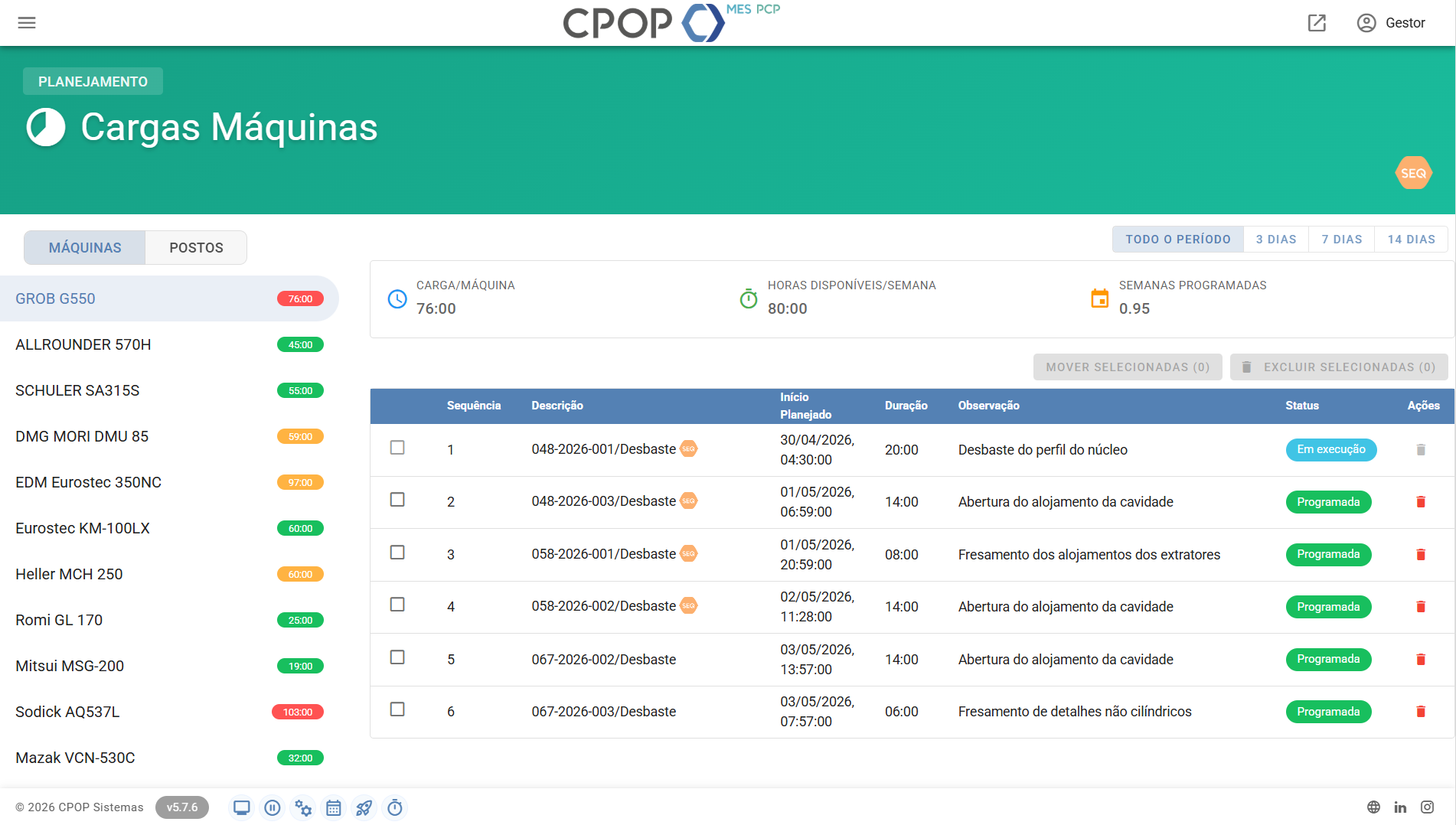Select checkbox for sequence 4 row
Screen dimensions: 1456x825
pyautogui.click(x=397, y=605)
